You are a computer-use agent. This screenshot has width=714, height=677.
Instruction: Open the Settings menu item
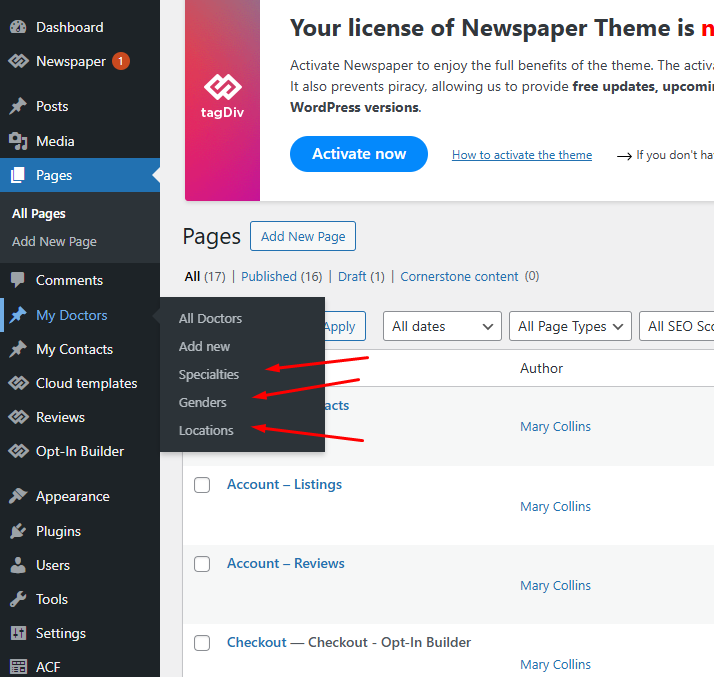coord(80,633)
